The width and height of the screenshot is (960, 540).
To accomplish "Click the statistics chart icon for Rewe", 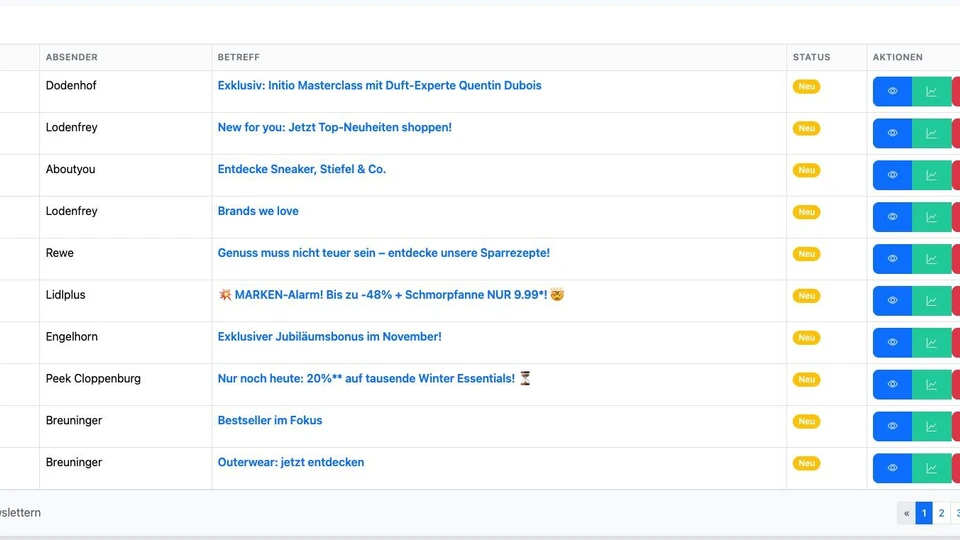I will [x=931, y=259].
